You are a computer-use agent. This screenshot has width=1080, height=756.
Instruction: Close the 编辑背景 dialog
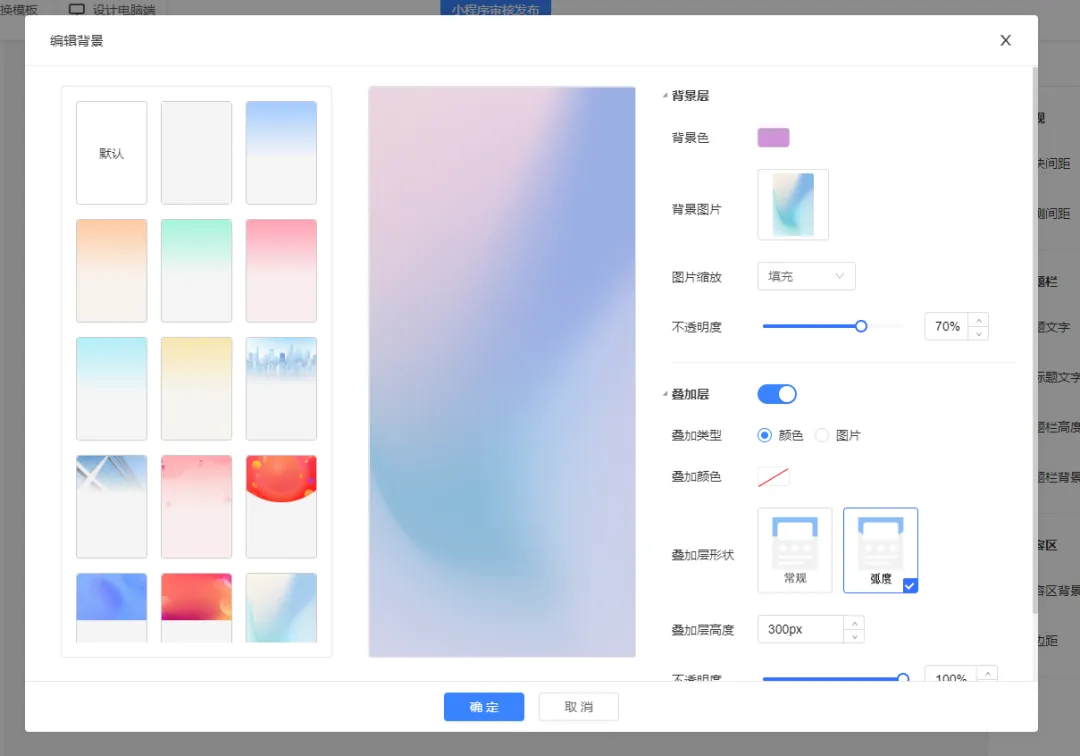point(1006,41)
